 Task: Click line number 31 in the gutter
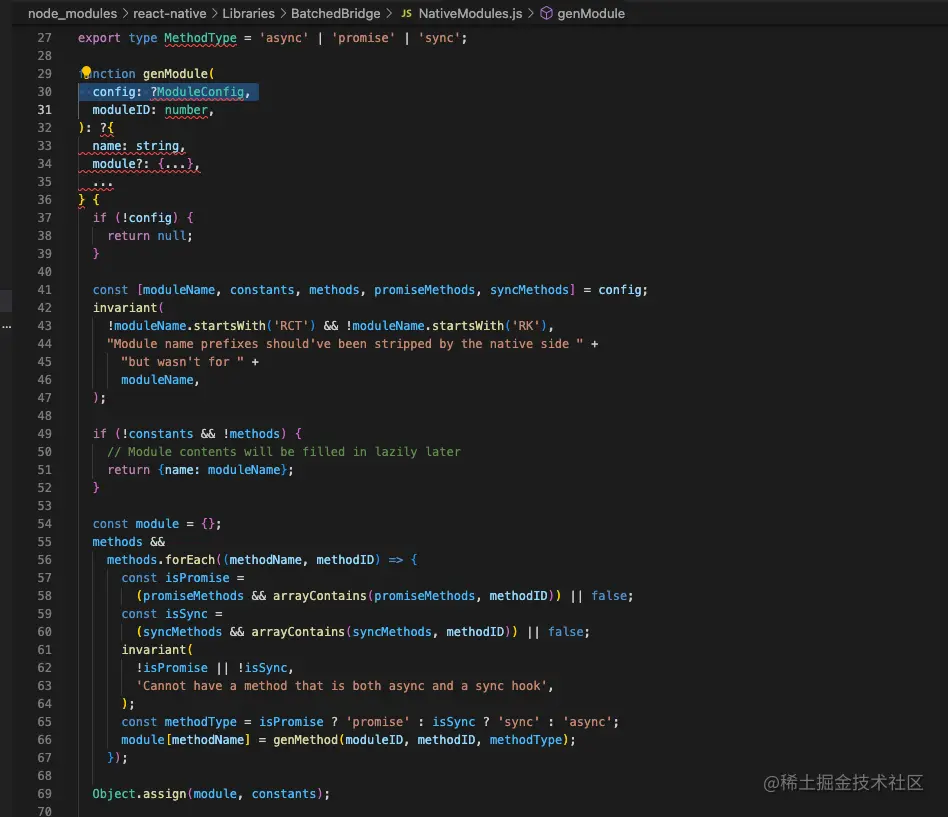tap(45, 110)
